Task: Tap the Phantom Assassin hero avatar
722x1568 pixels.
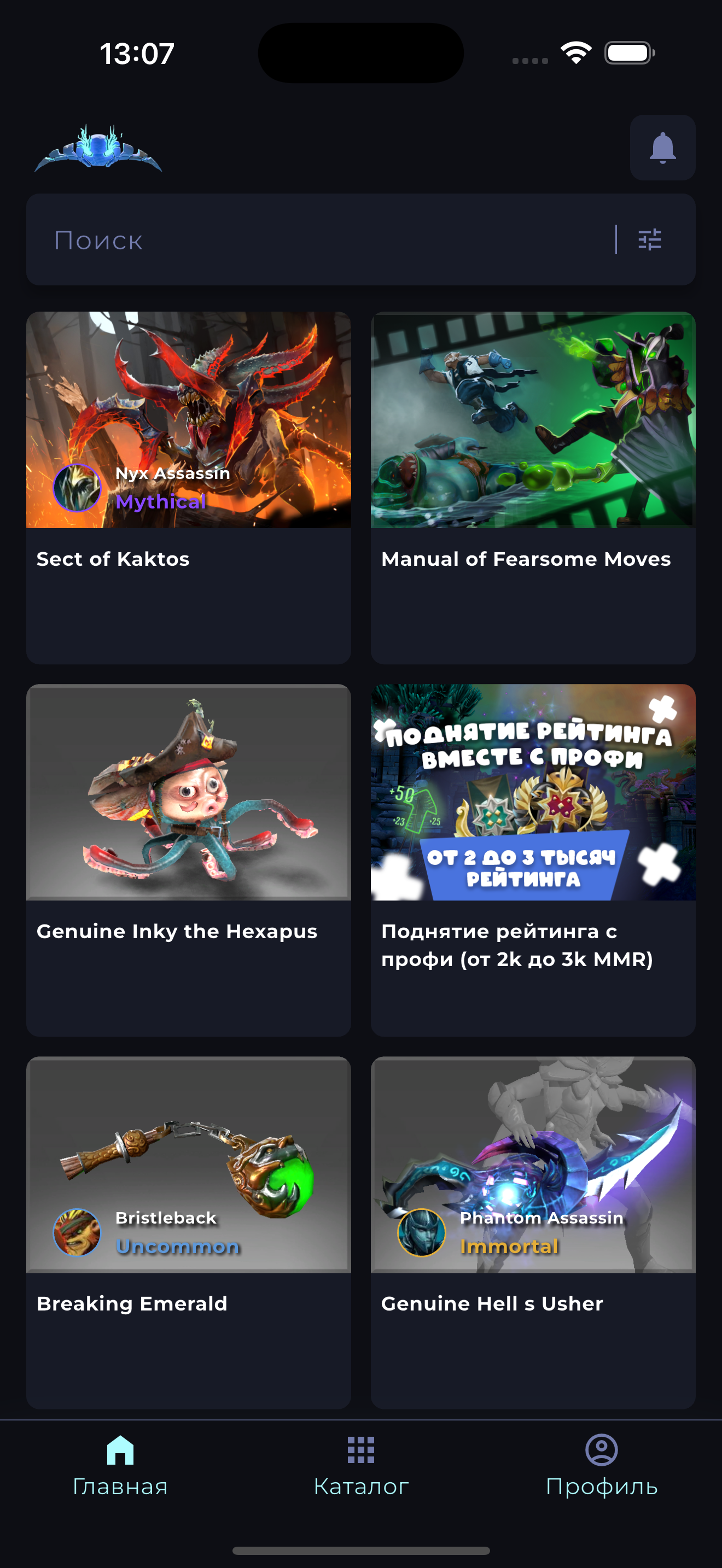Action: 421,1232
